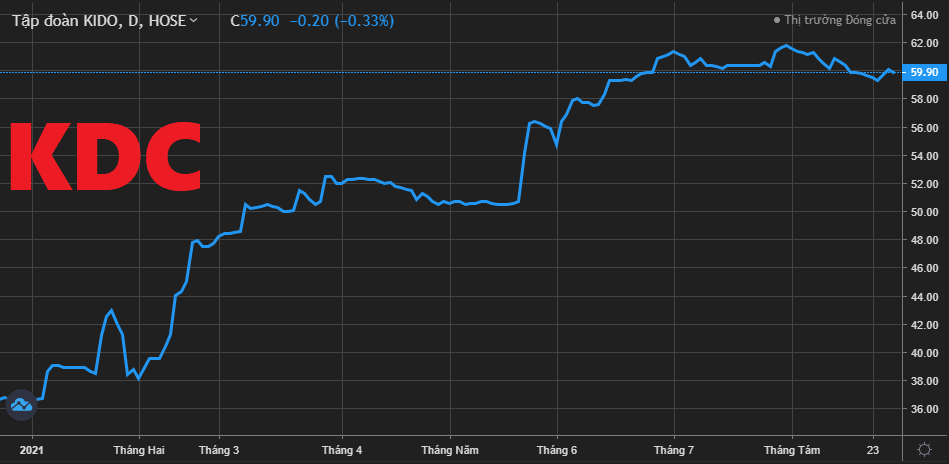Click the 64.00 price axis label
The image size is (949, 464).
click(x=924, y=15)
